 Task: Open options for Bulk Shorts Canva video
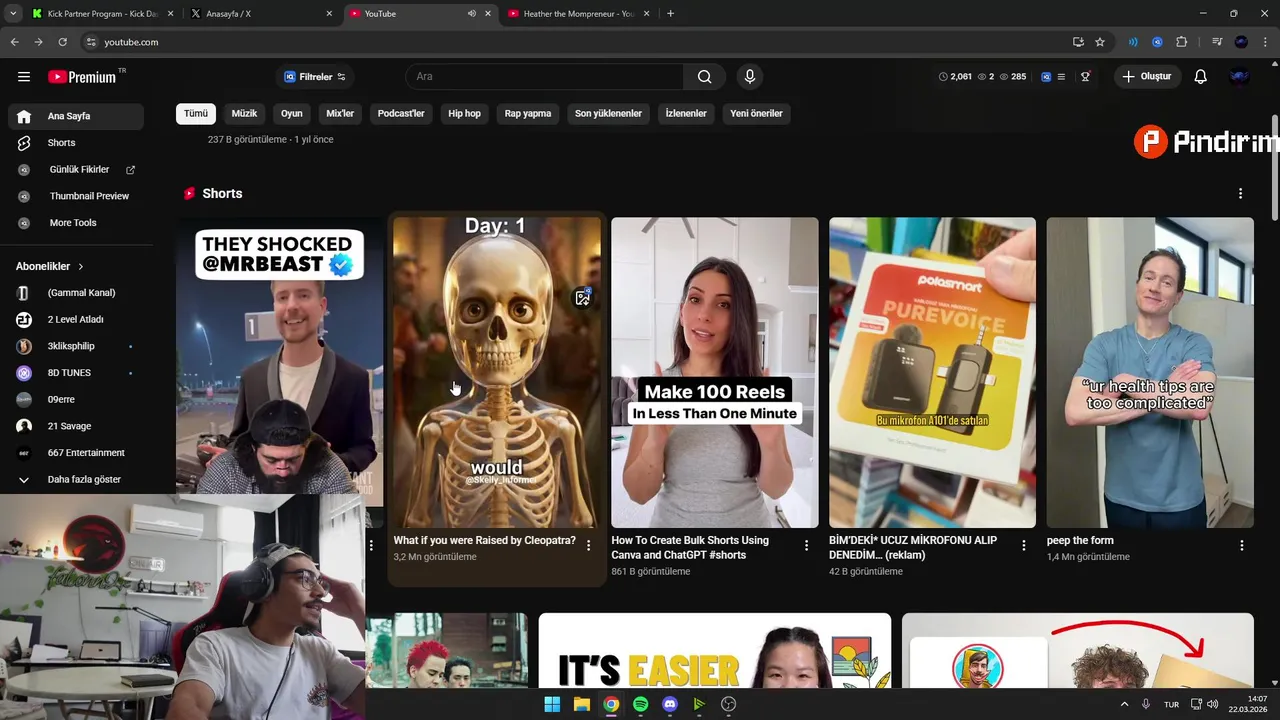(806, 545)
